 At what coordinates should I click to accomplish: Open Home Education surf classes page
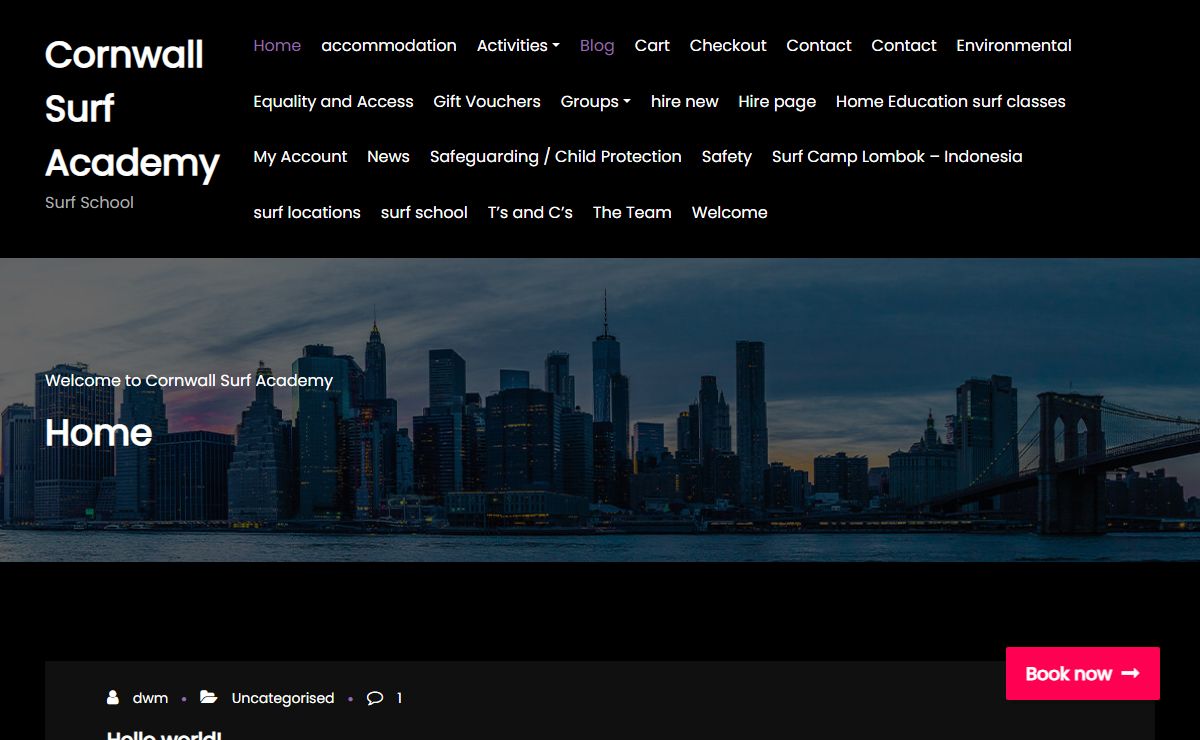(950, 102)
